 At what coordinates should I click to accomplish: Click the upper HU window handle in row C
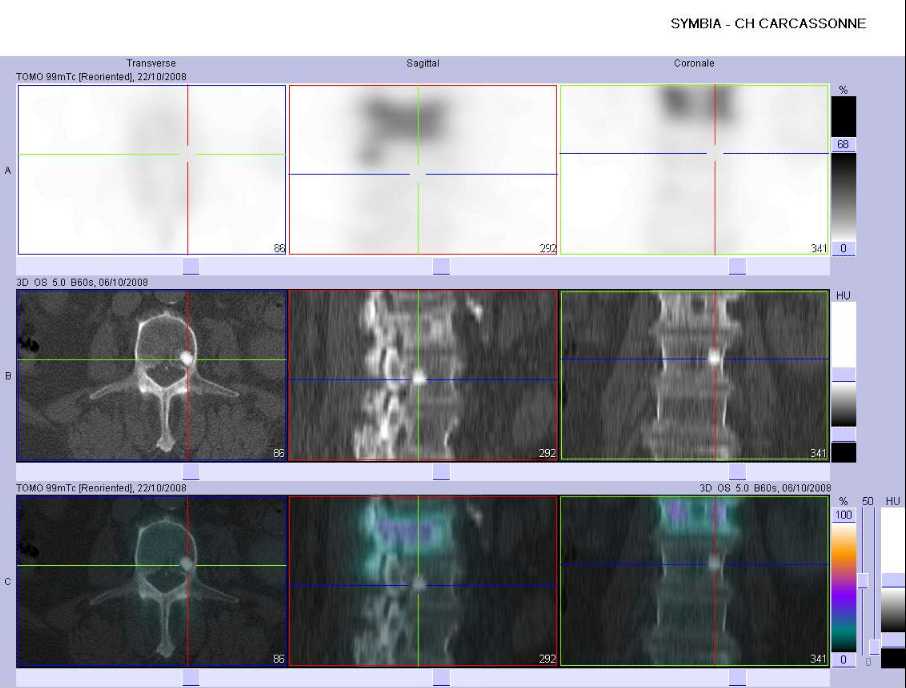coord(893,581)
